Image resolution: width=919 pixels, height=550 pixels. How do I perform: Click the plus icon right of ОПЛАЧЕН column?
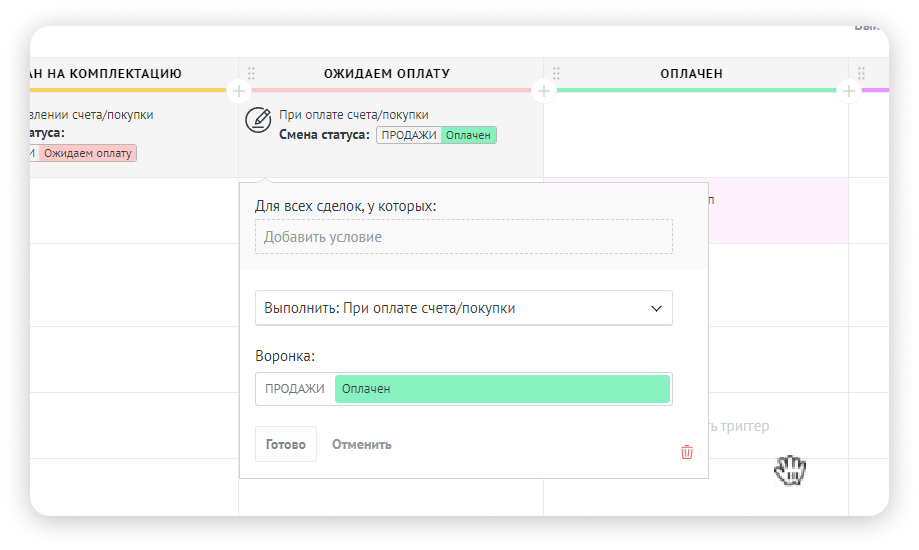point(848,91)
